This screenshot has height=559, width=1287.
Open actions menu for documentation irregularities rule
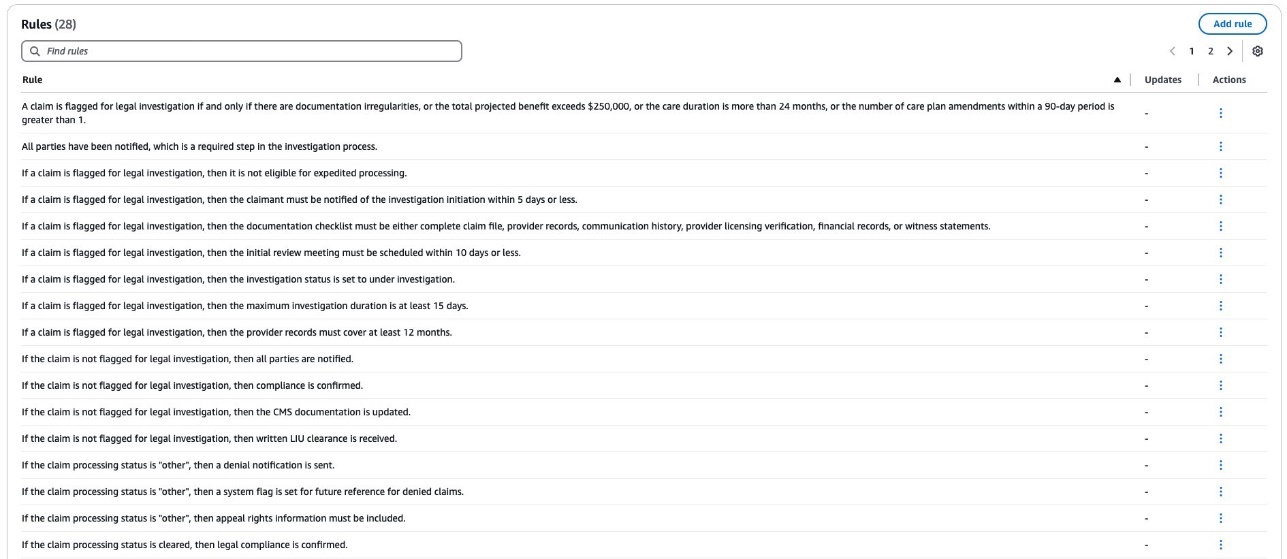pos(1221,113)
